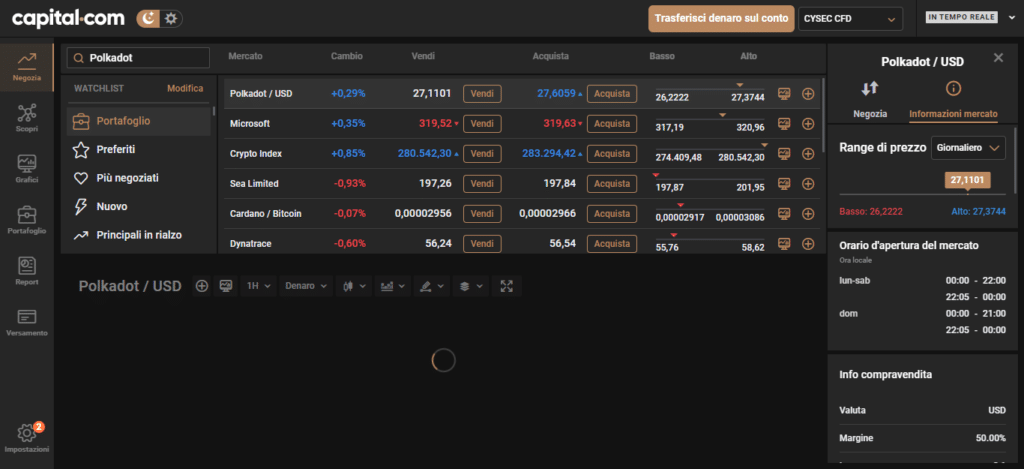Click the capital.com logo
Screen dimensions: 1024x469
[68, 19]
